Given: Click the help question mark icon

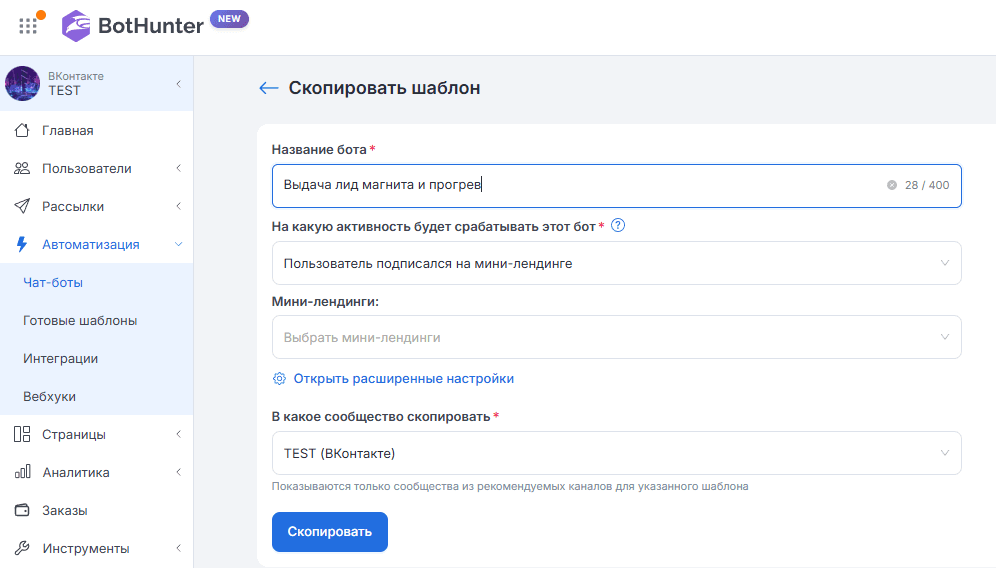Looking at the screenshot, I should pyautogui.click(x=617, y=226).
